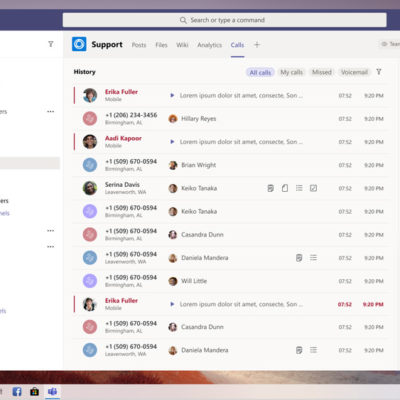Select the All calls filter pill
Viewport: 400px width, 400px height.
[260, 72]
